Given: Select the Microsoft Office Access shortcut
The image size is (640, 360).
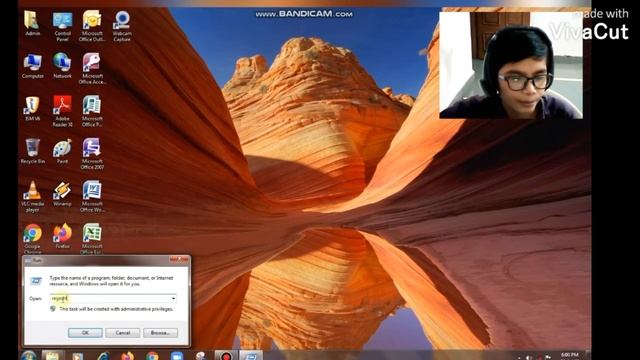Looking at the screenshot, I should (x=92, y=69).
